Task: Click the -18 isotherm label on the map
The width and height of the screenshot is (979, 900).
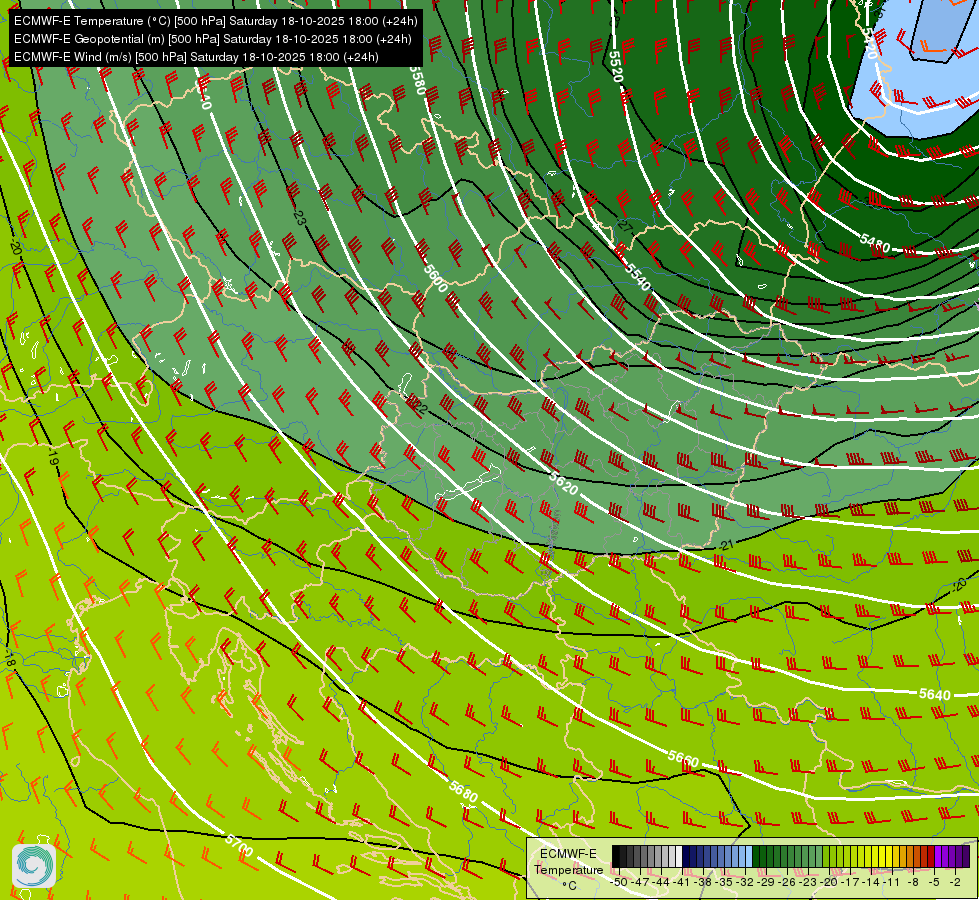Action: [10, 658]
